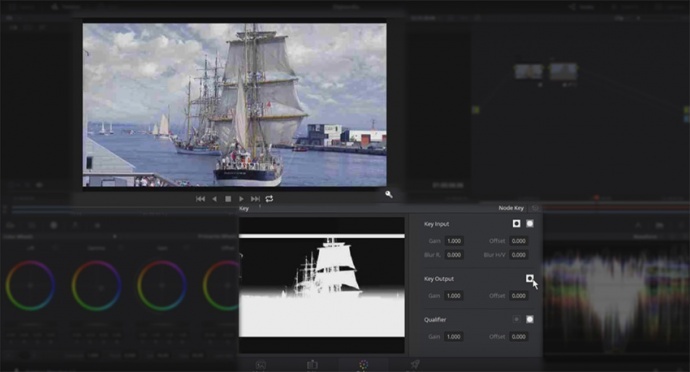Open the Deliver page rocket icon

pyautogui.click(x=415, y=364)
